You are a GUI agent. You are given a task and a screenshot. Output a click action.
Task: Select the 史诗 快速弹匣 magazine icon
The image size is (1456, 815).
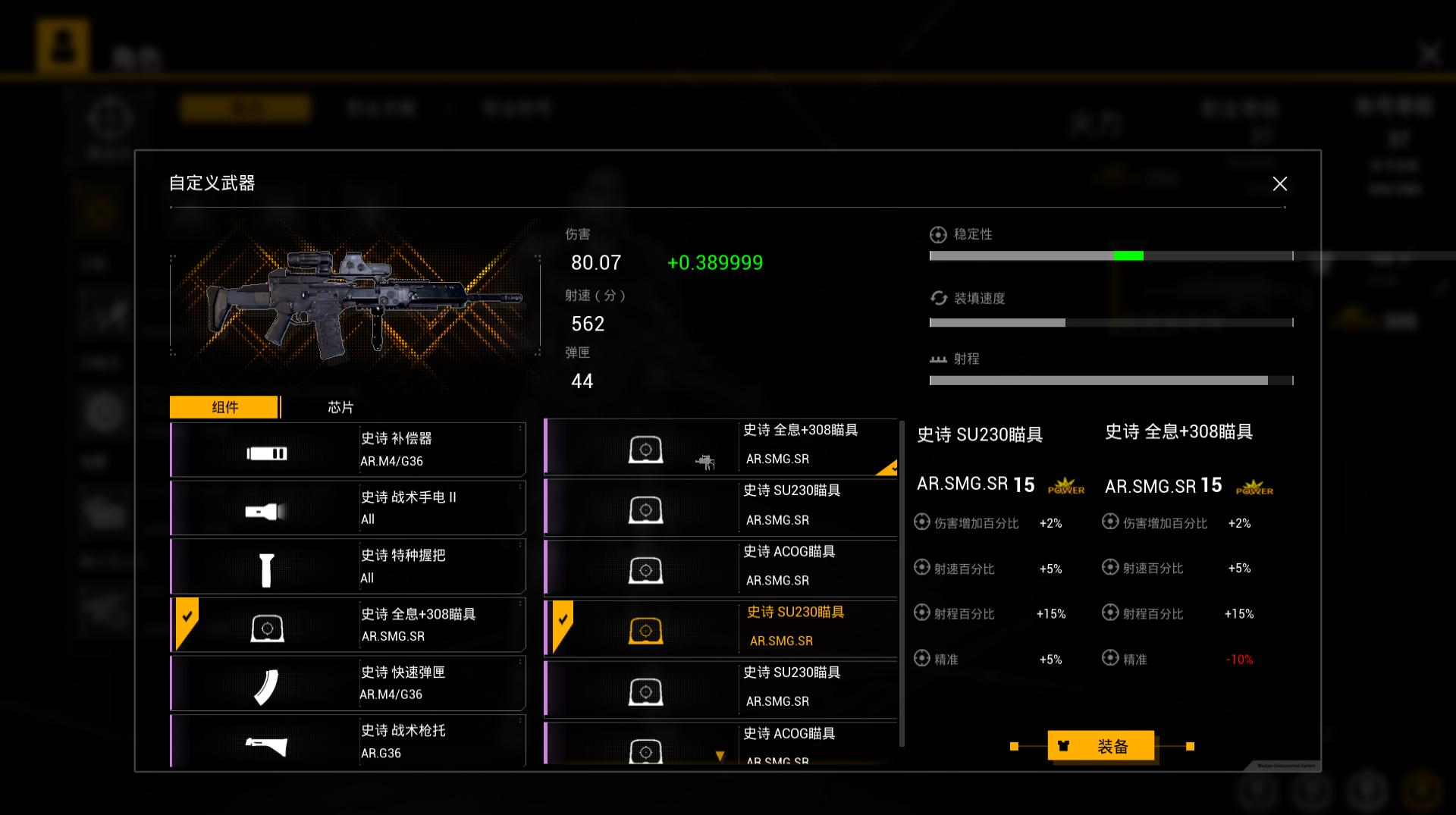[x=266, y=687]
